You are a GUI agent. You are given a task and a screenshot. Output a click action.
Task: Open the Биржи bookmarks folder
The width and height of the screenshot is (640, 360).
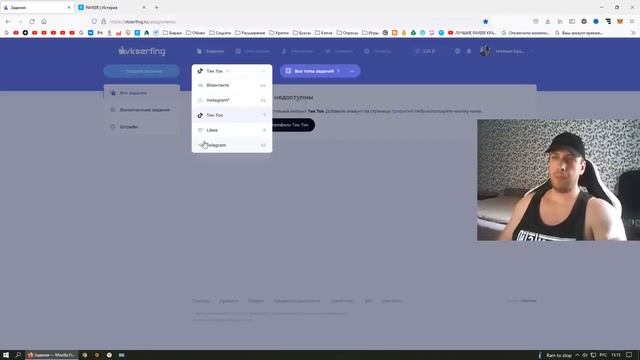point(172,33)
